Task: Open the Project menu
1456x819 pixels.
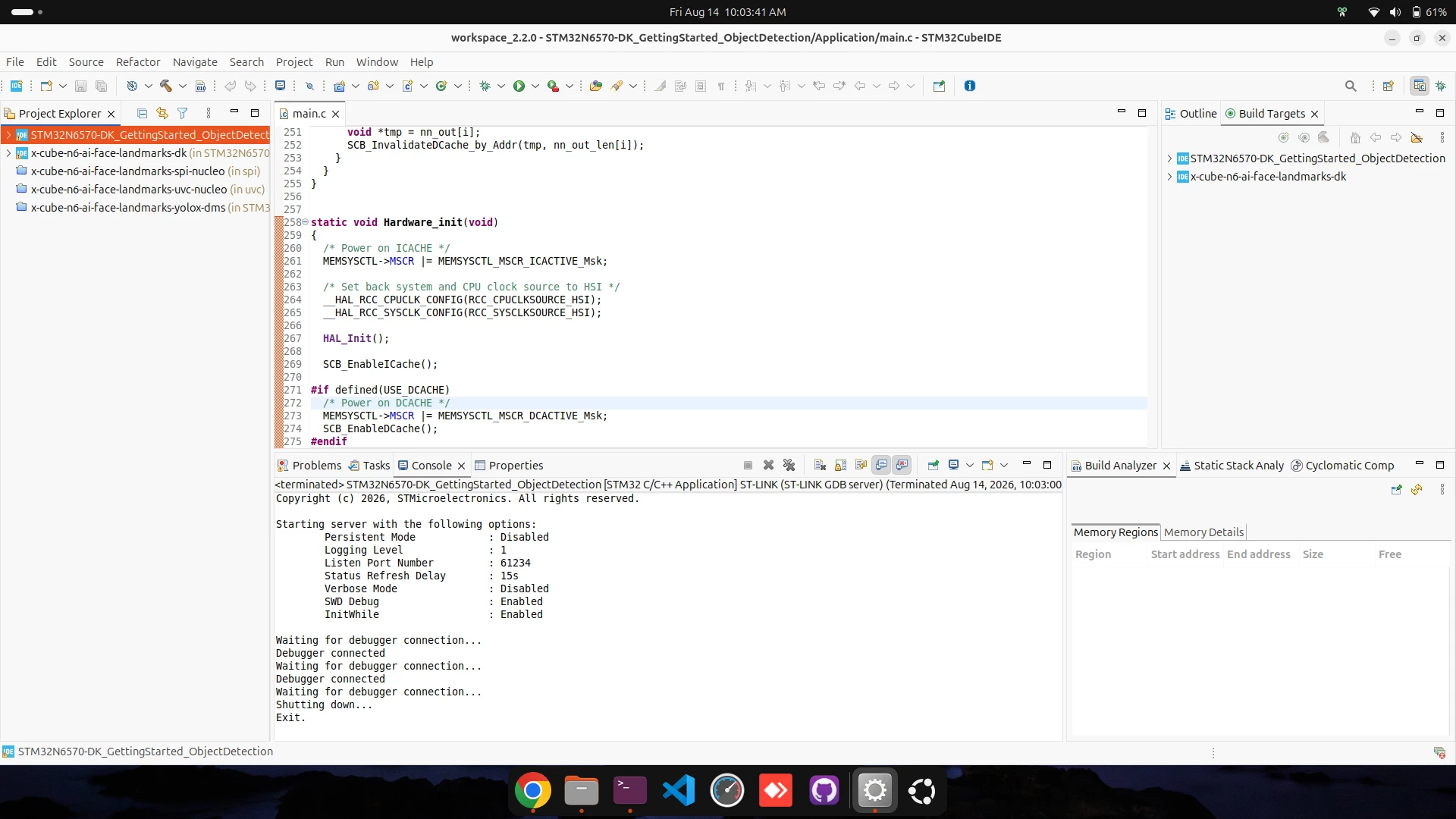Action: (x=294, y=62)
